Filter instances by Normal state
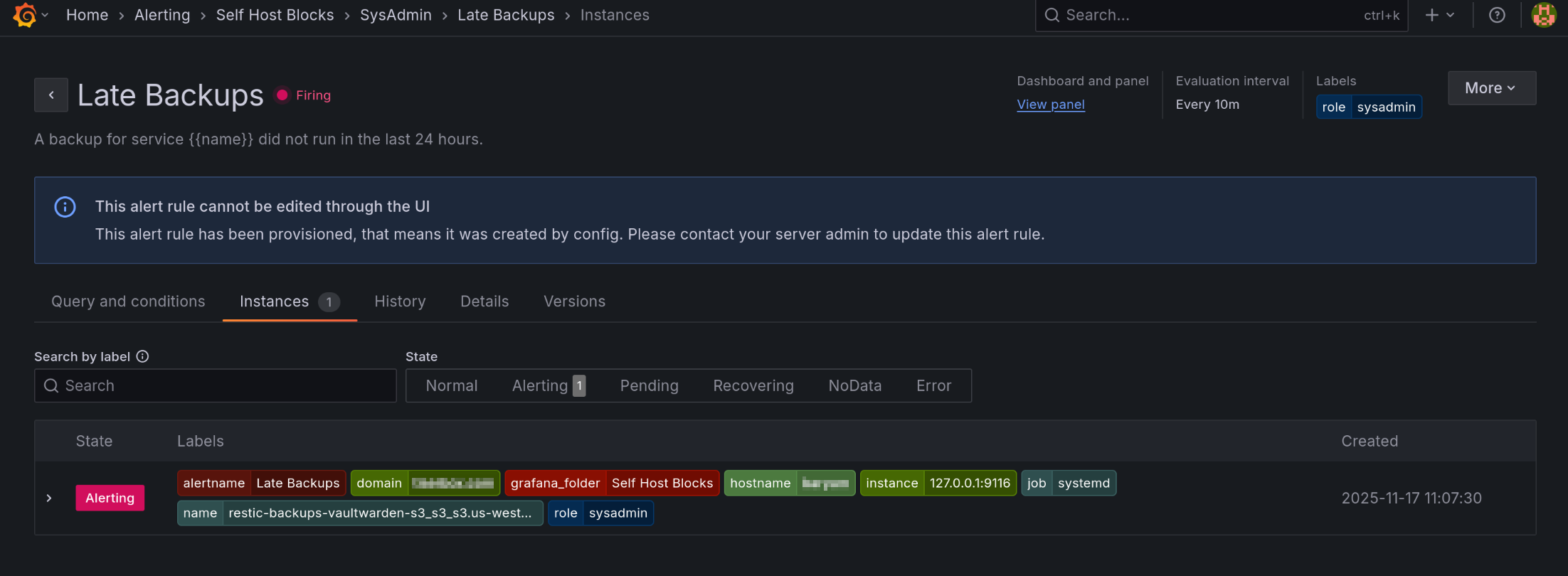This screenshot has height=576, width=1568. pyautogui.click(x=451, y=385)
